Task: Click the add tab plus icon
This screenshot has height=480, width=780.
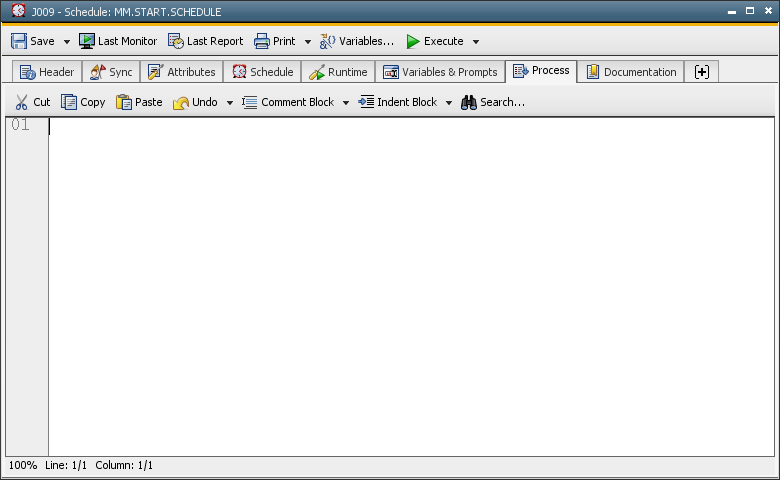Action: (702, 72)
